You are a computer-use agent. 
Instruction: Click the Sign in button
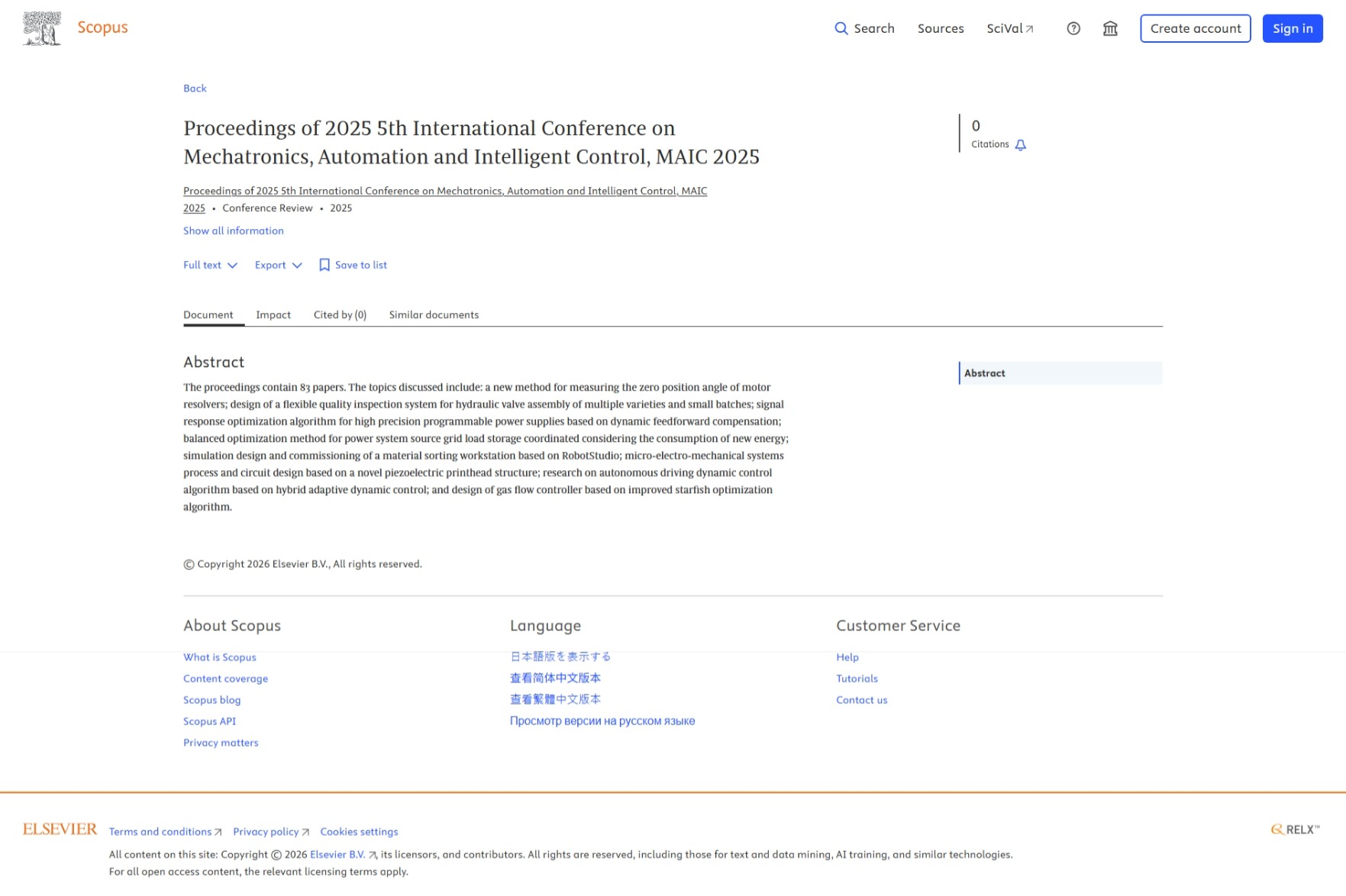tap(1293, 28)
